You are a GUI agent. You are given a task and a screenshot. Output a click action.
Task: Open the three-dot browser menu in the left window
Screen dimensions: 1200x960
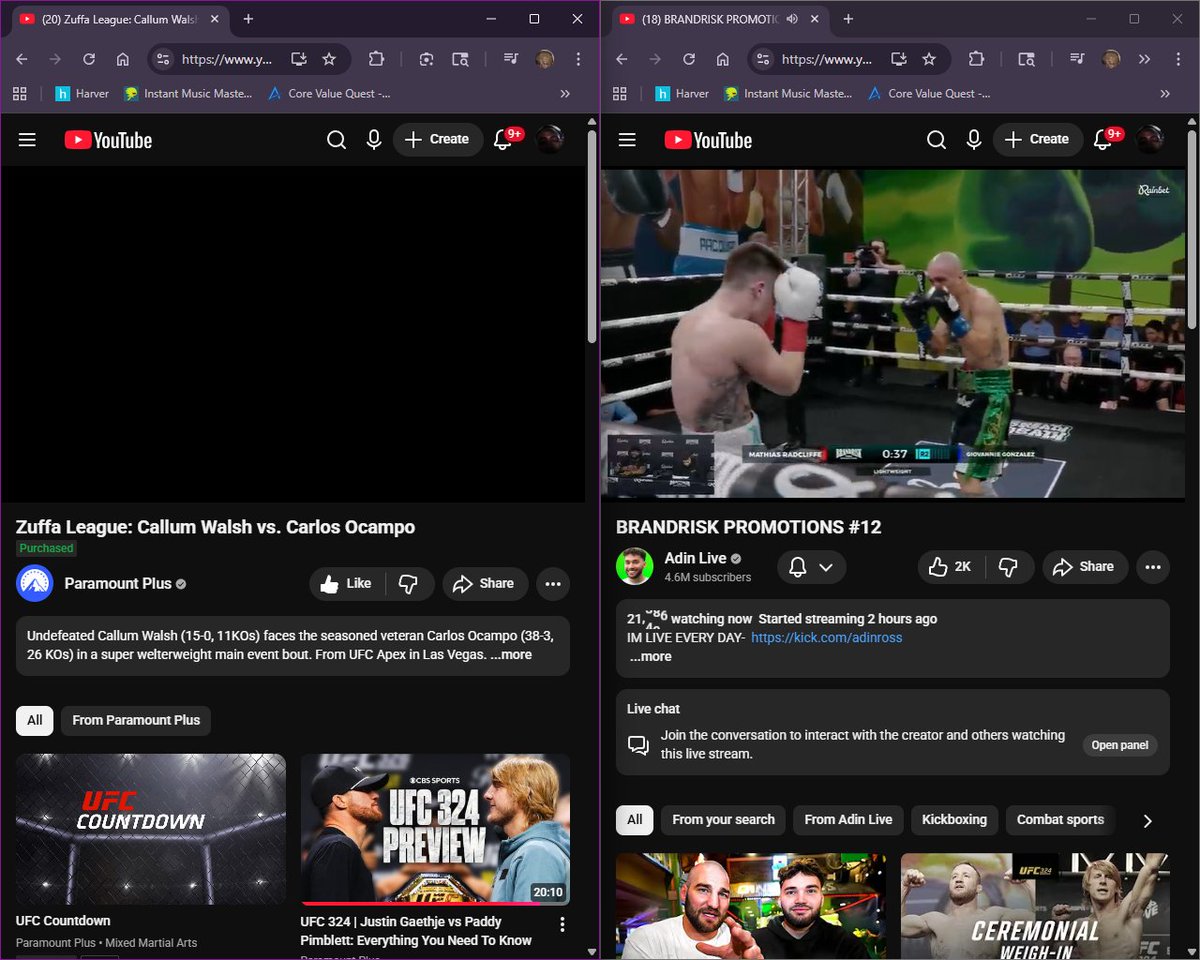pos(579,59)
